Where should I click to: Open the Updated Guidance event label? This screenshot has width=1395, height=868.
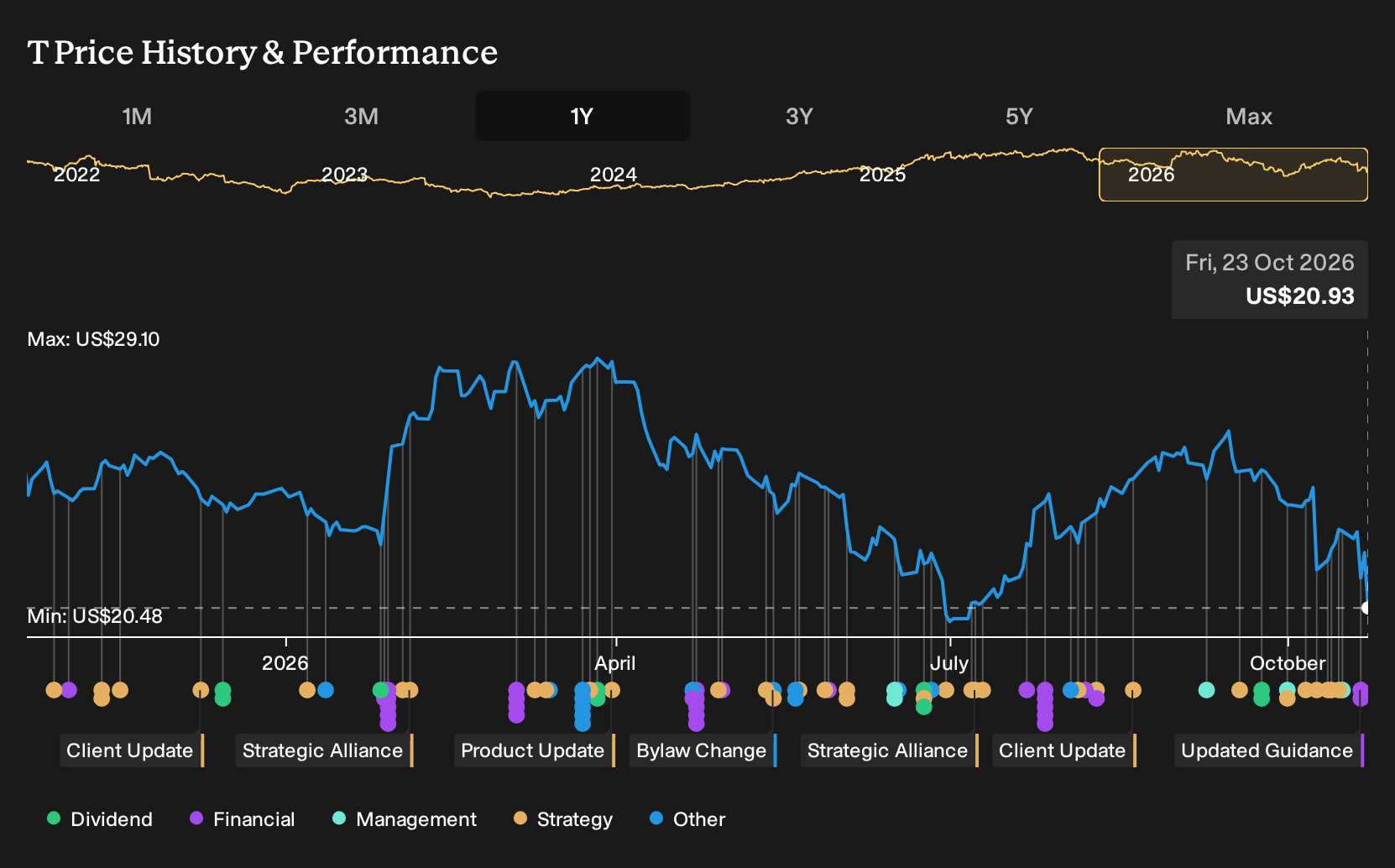pyautogui.click(x=1269, y=750)
